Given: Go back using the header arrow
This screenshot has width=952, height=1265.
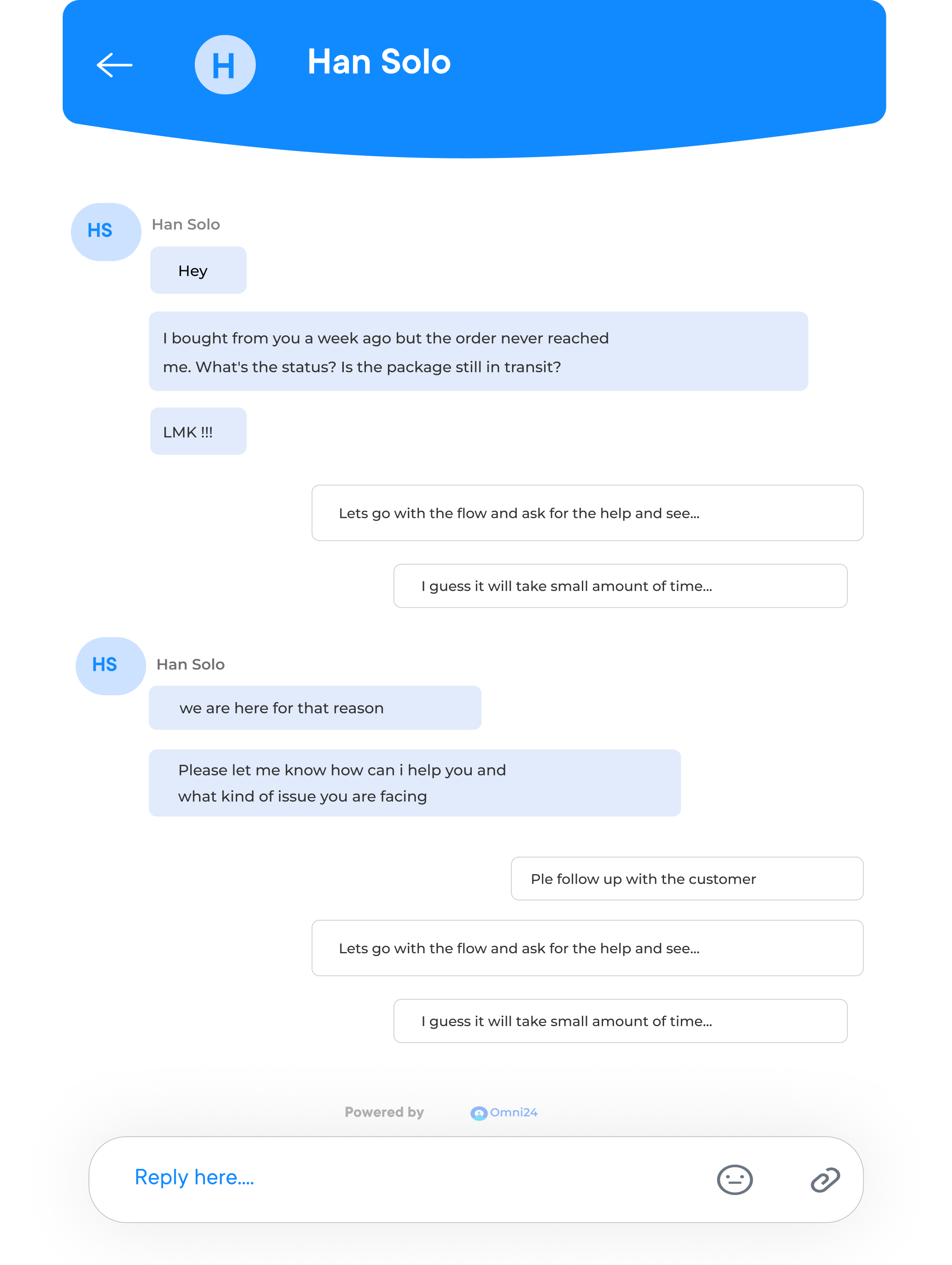Looking at the screenshot, I should pos(114,65).
